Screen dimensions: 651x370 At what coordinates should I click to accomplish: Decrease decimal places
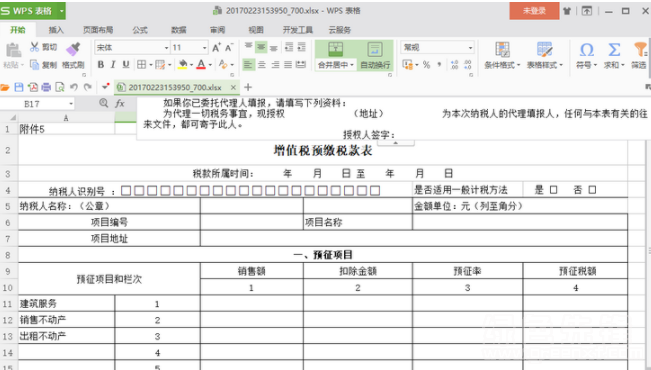coord(467,65)
